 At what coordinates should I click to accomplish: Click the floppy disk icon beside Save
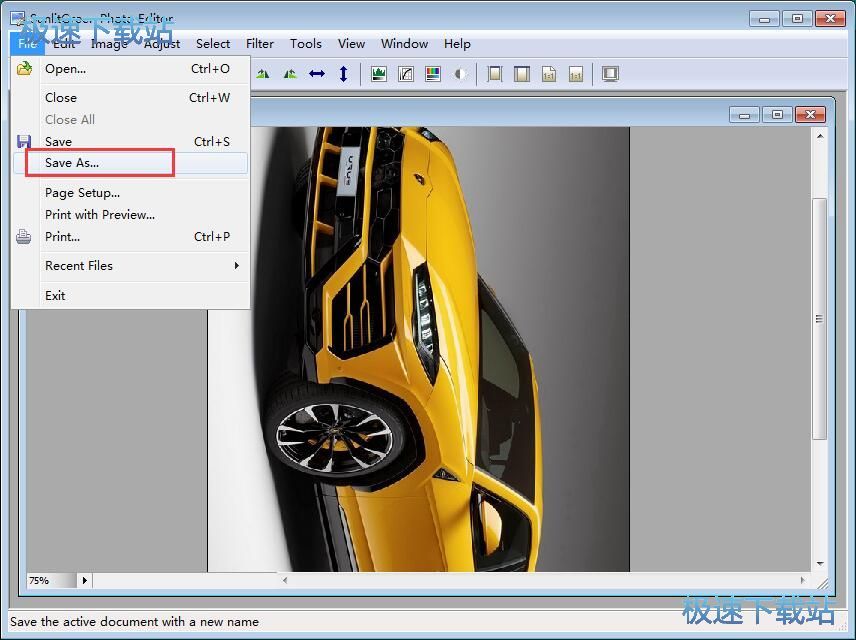pos(24,142)
